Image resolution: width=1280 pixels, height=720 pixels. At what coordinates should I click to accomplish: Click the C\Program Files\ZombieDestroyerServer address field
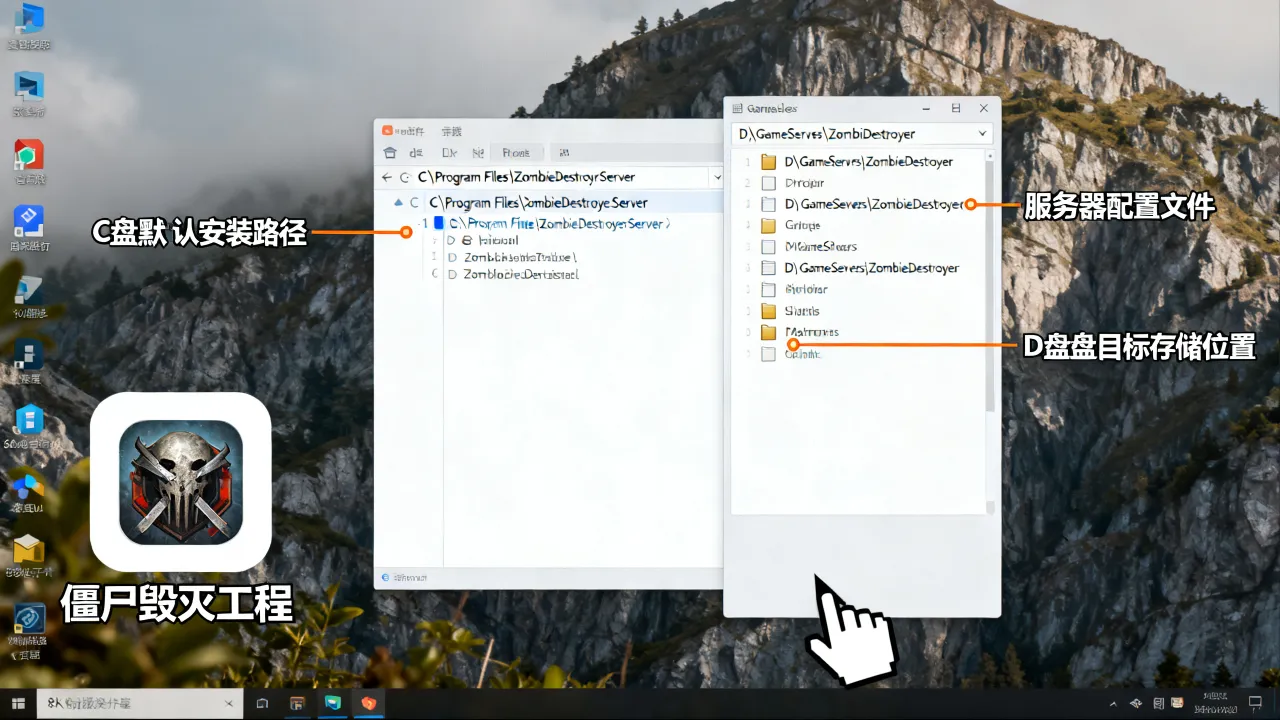560,176
